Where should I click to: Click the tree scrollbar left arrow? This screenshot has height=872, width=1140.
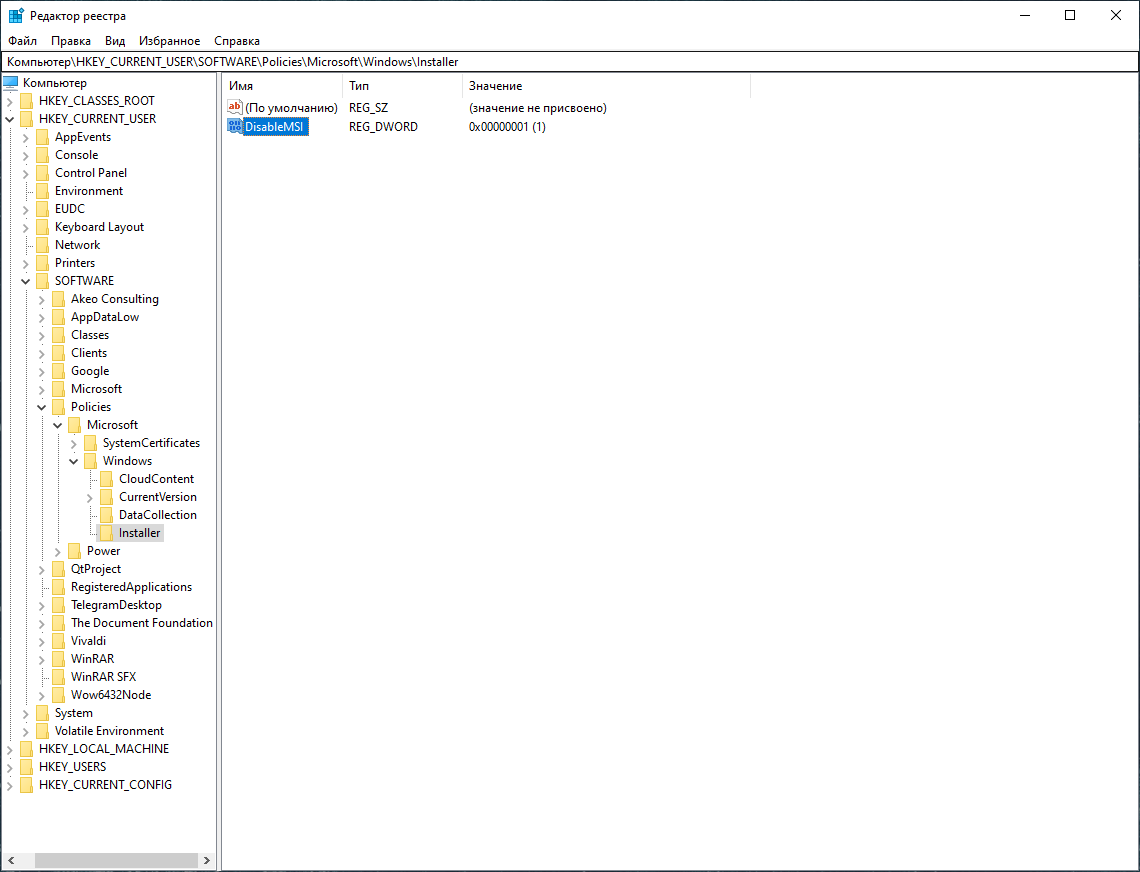[x=11, y=860]
